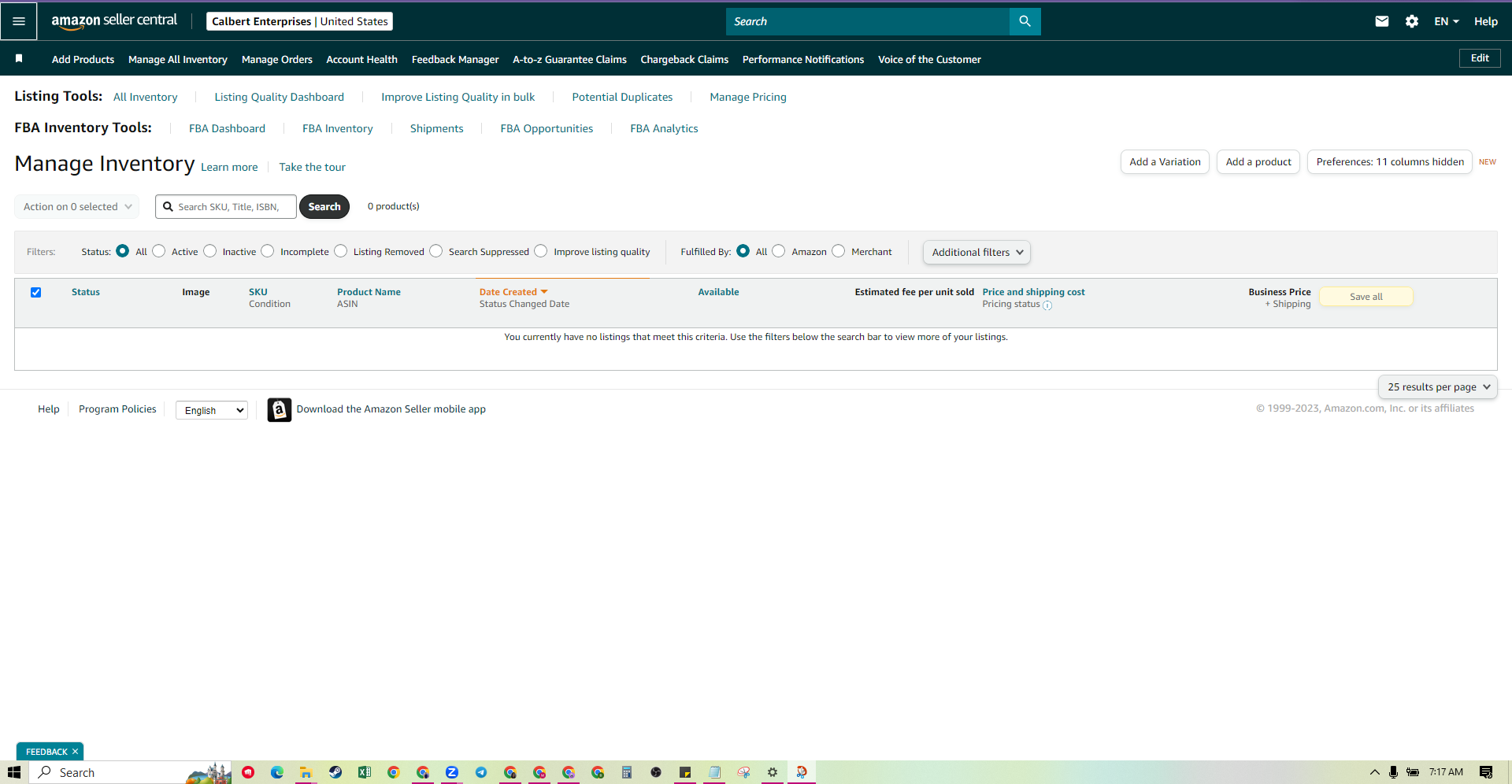This screenshot has height=784, width=1512.
Task: Click the Add a product button
Action: pos(1258,161)
